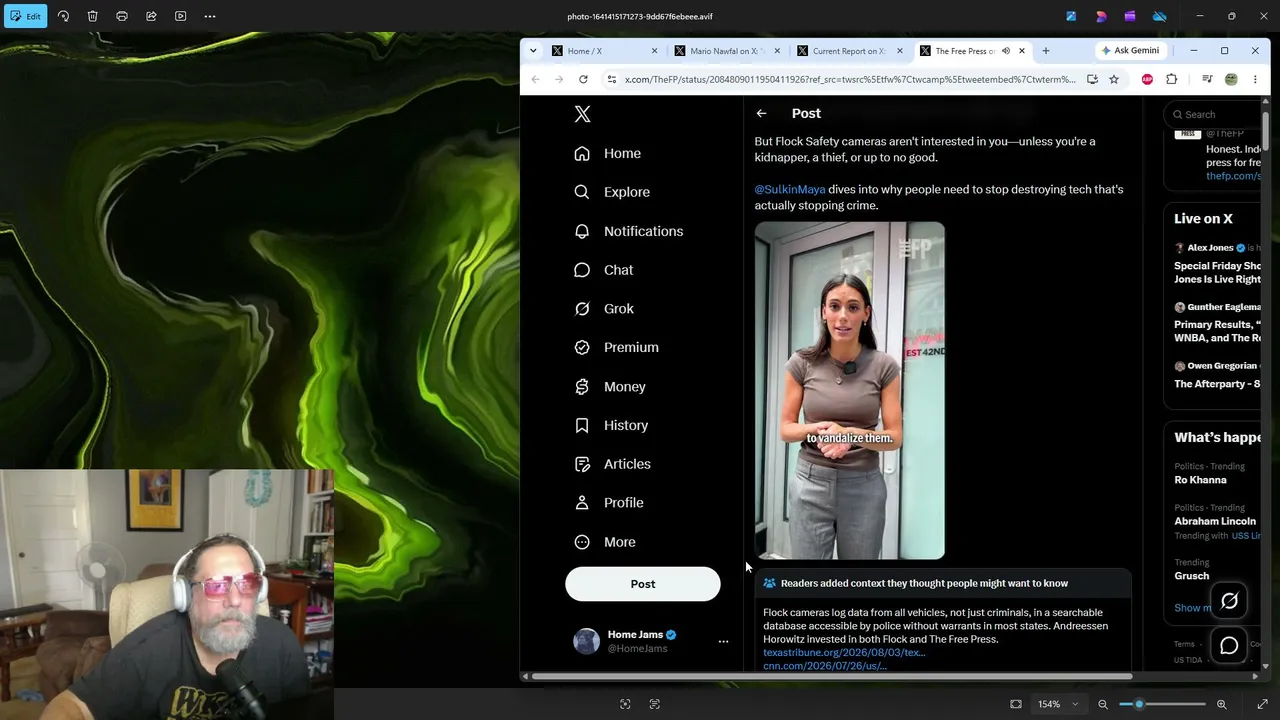Open Articles in X sidebar
Image resolution: width=1280 pixels, height=720 pixels.
613,464
